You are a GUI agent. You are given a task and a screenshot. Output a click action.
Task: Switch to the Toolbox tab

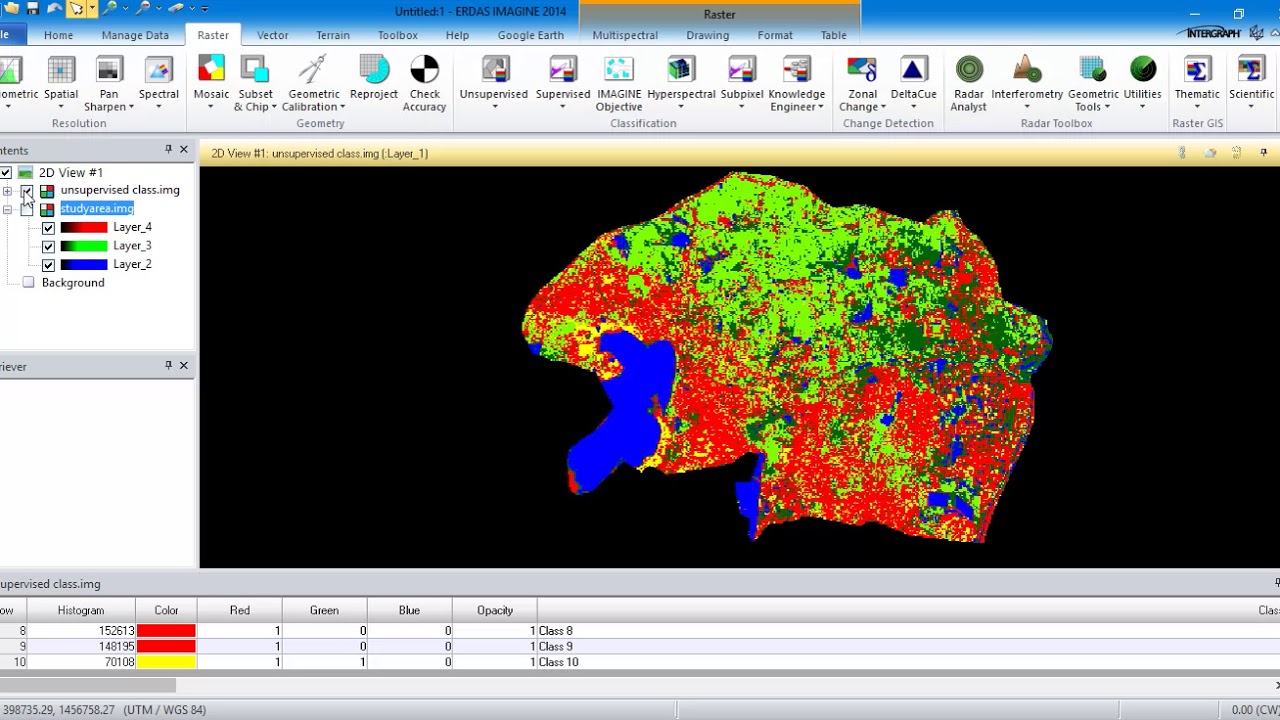click(397, 35)
